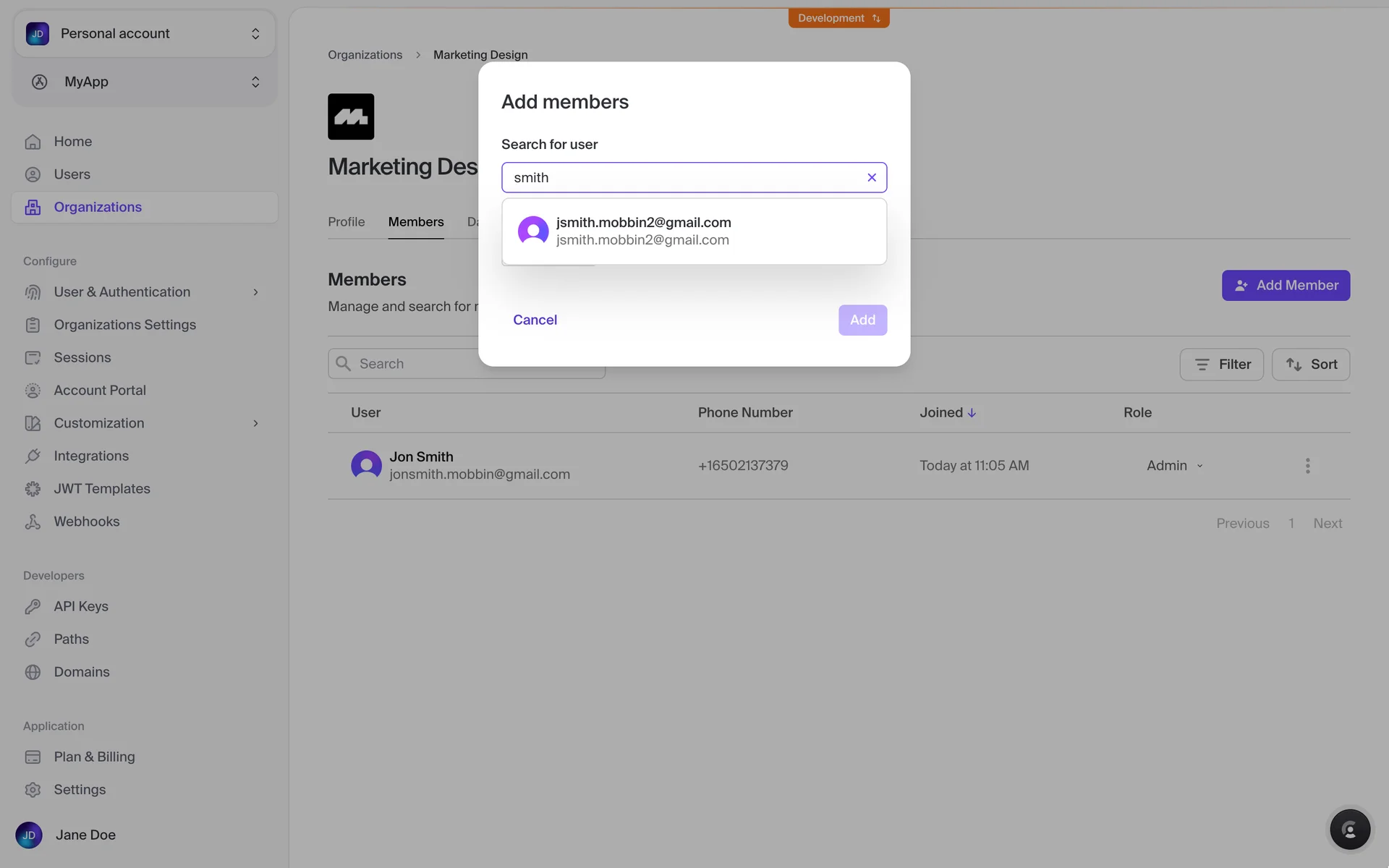Open the row actions three-dot menu
The width and height of the screenshot is (1389, 868).
(x=1307, y=466)
